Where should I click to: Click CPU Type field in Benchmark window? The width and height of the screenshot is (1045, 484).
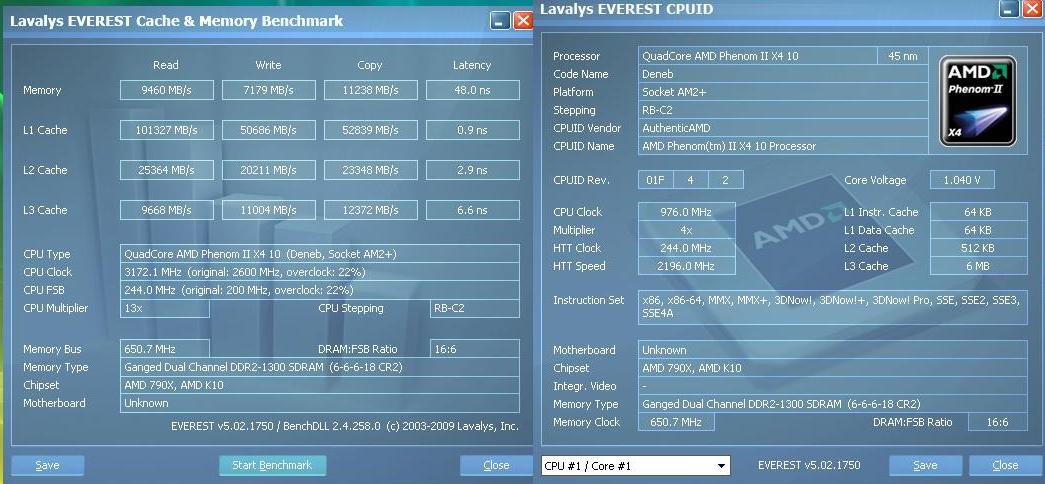tap(320, 254)
